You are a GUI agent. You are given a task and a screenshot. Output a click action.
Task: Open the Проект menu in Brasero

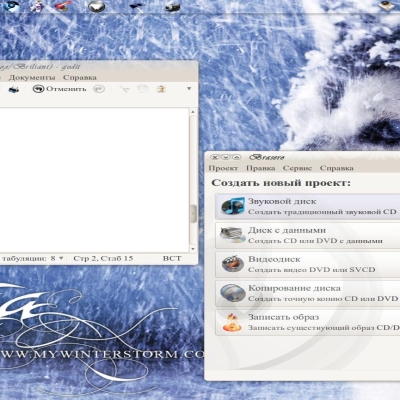pos(223,168)
